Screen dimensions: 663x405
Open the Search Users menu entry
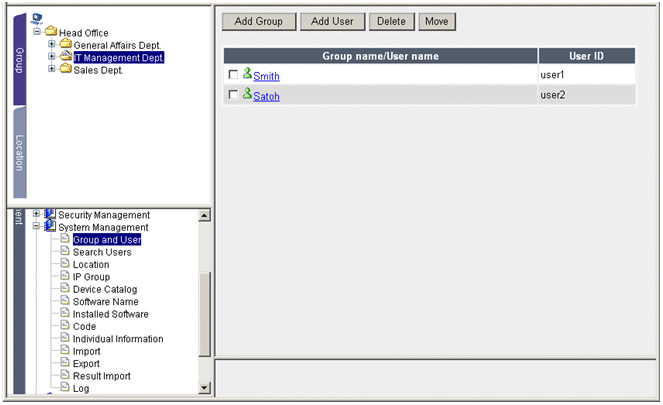coord(102,252)
